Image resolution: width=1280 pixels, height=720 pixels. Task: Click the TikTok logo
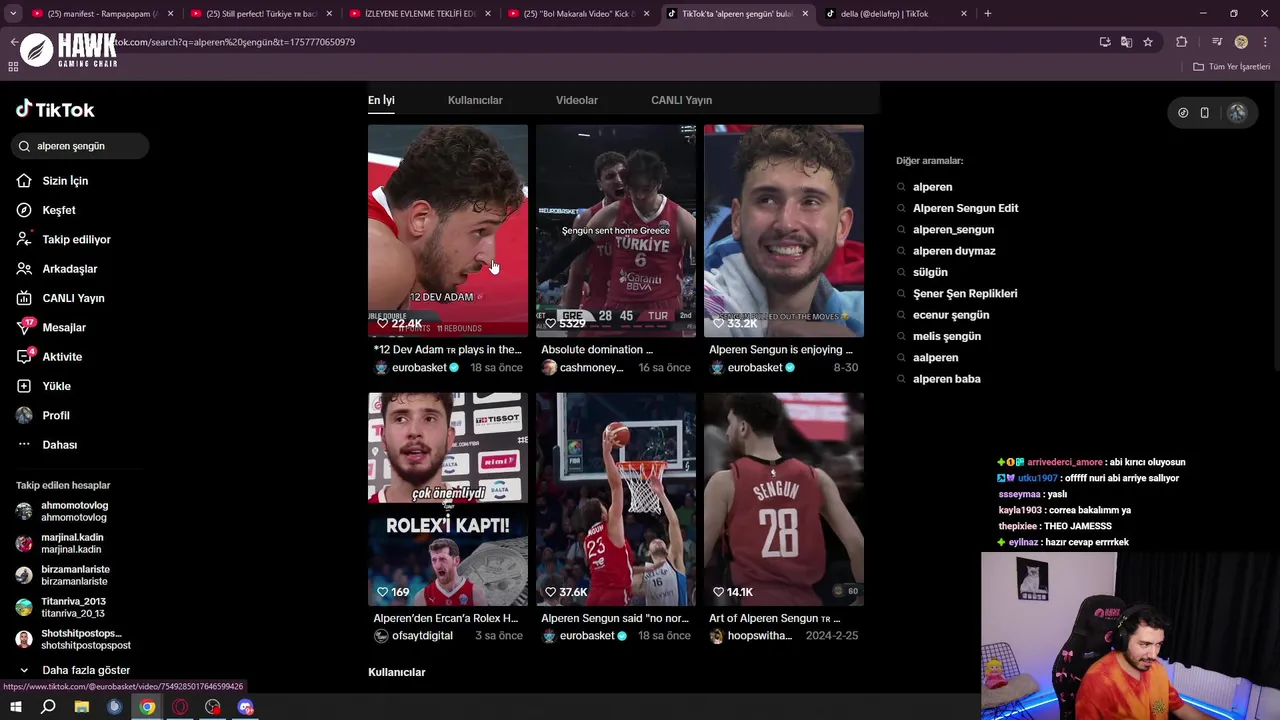pyautogui.click(x=55, y=109)
